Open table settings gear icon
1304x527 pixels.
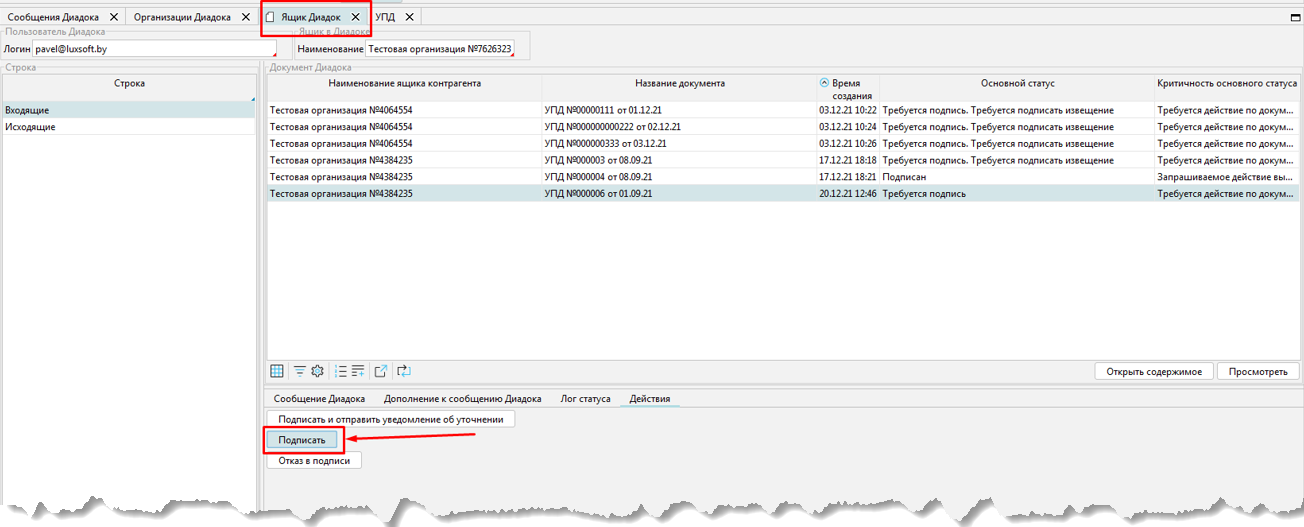(x=317, y=371)
